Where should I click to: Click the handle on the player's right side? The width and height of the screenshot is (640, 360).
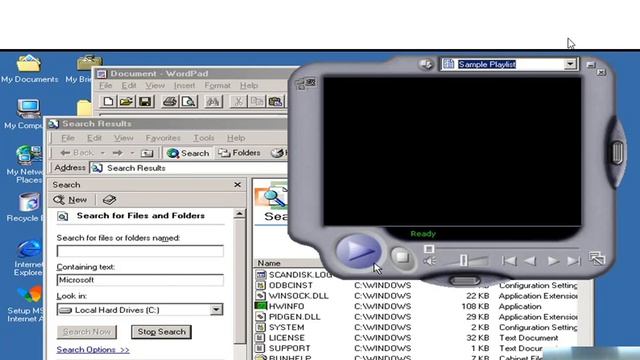click(x=617, y=153)
